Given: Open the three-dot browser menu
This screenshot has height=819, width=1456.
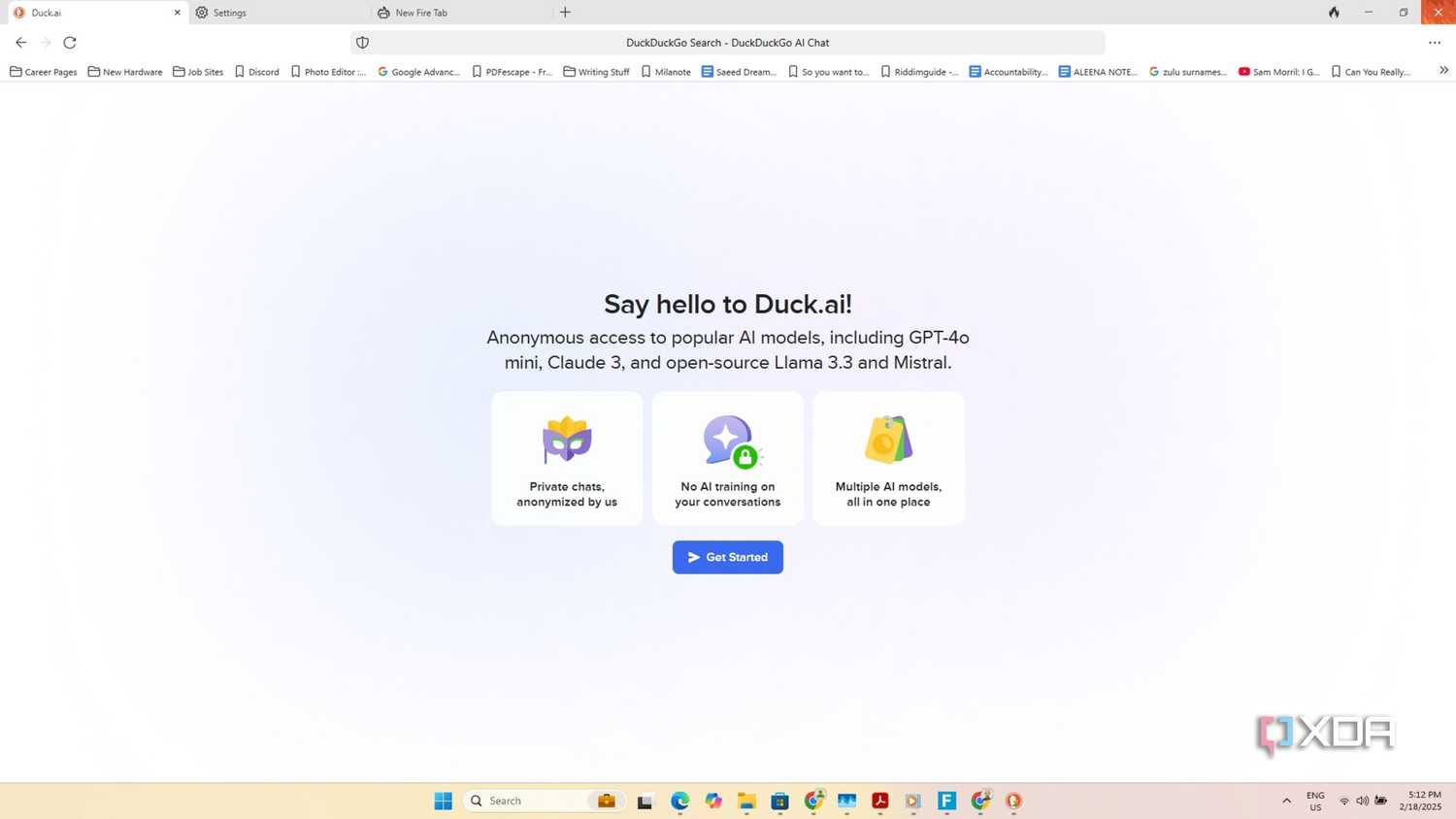Looking at the screenshot, I should (x=1435, y=43).
